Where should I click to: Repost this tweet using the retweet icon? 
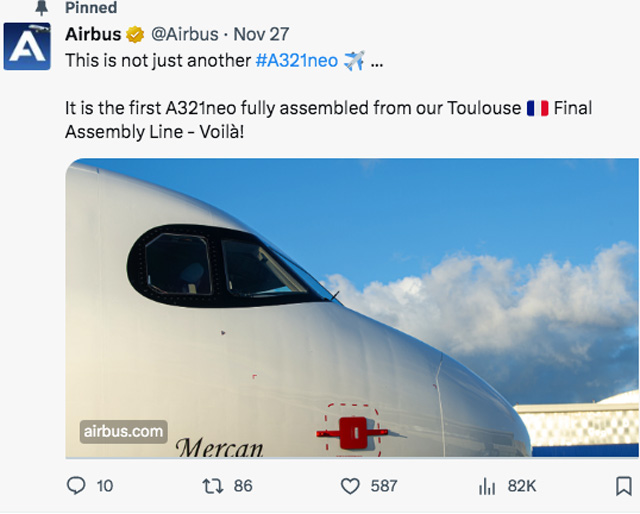coord(213,486)
